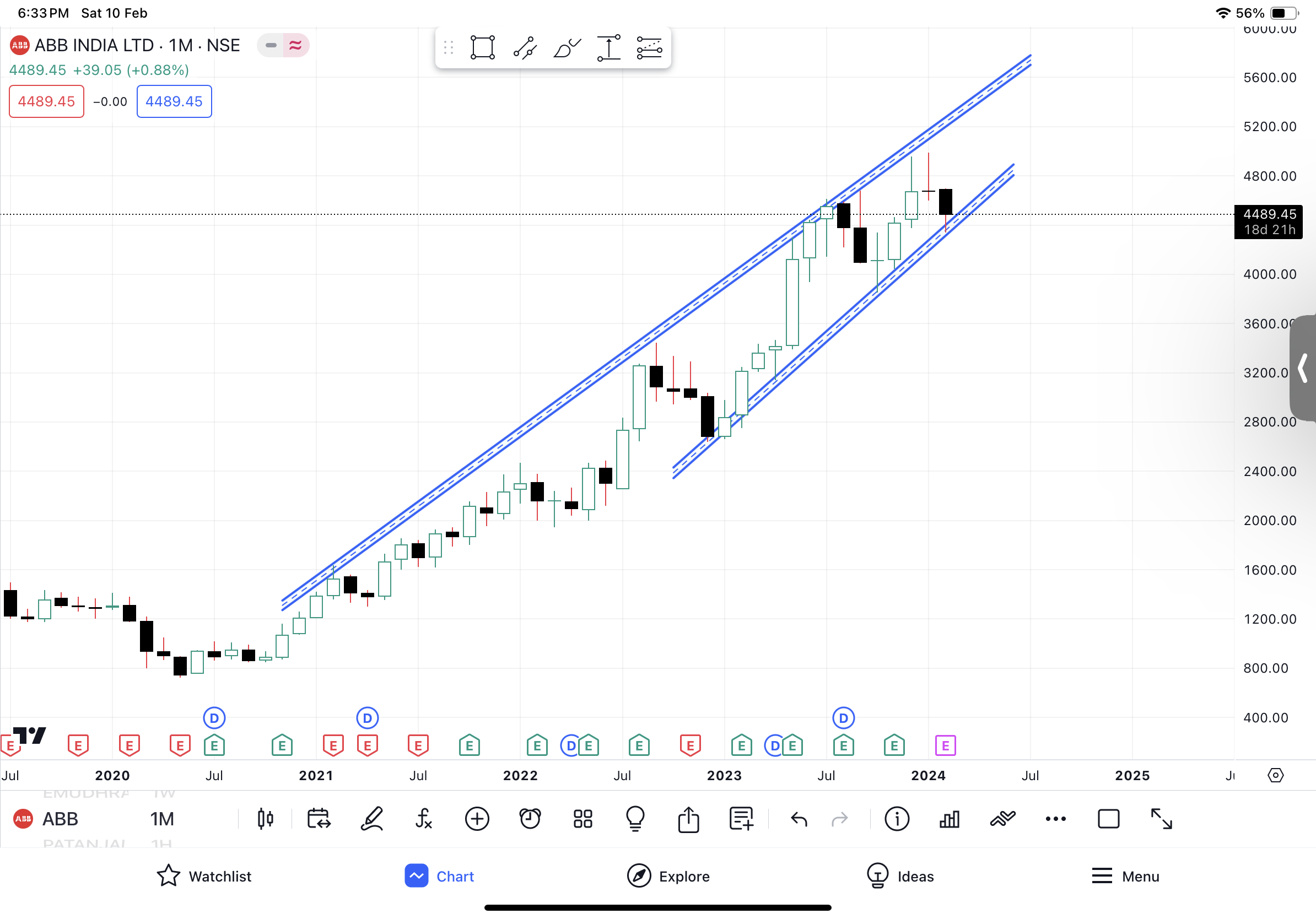1316x919 pixels.
Task: Open drawing tools pencil icon
Action: tap(371, 819)
